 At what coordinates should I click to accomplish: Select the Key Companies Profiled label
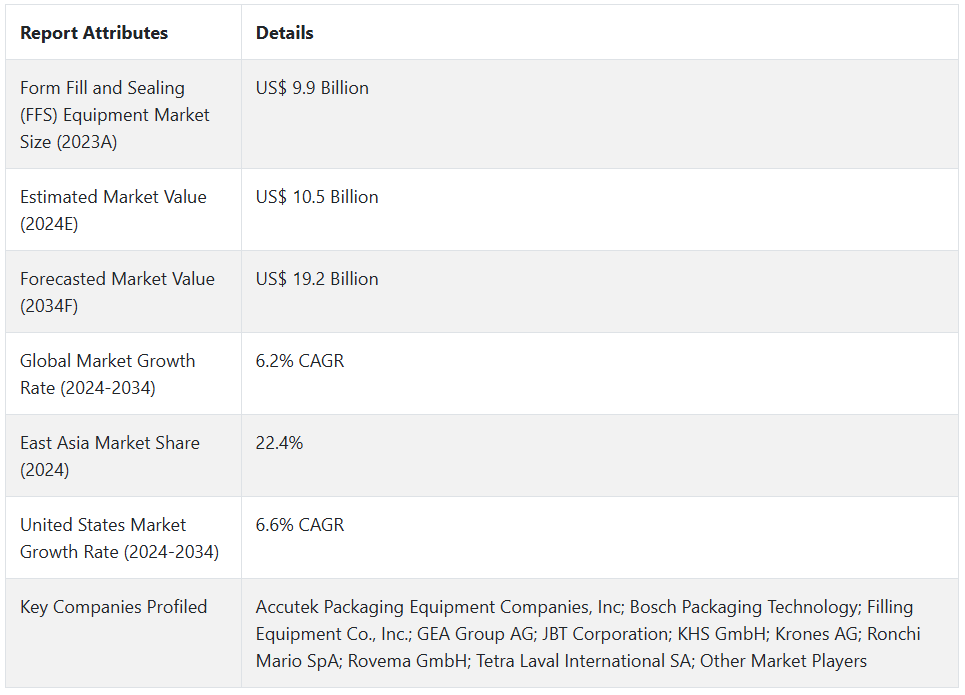tap(114, 607)
